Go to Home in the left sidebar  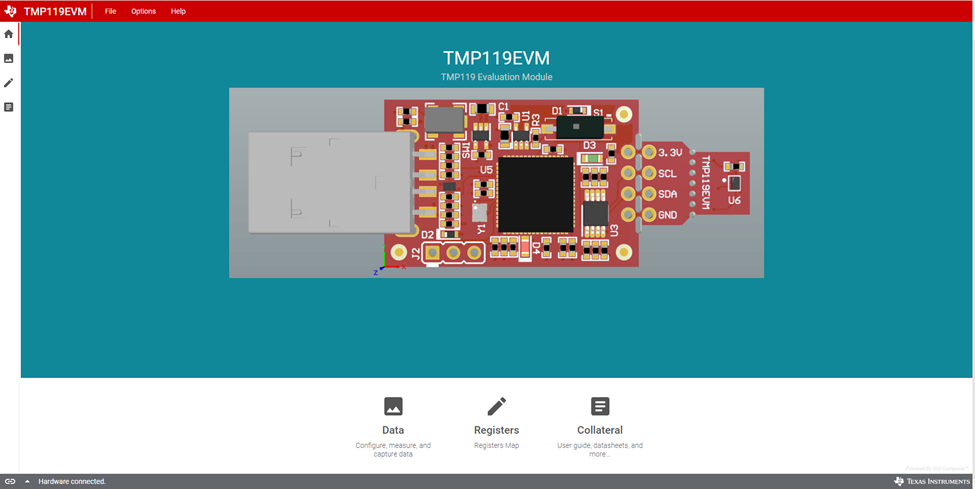(x=9, y=34)
